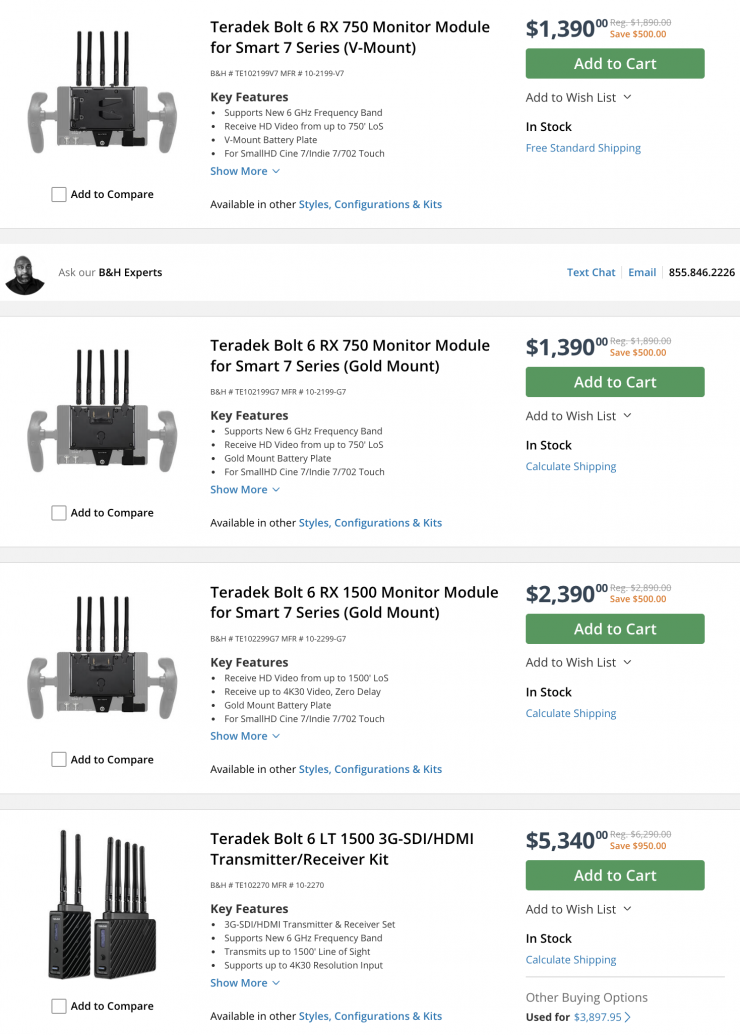Add Bolt 6 LT 1500 kit to cart
This screenshot has width=740, height=1035.
coord(615,876)
